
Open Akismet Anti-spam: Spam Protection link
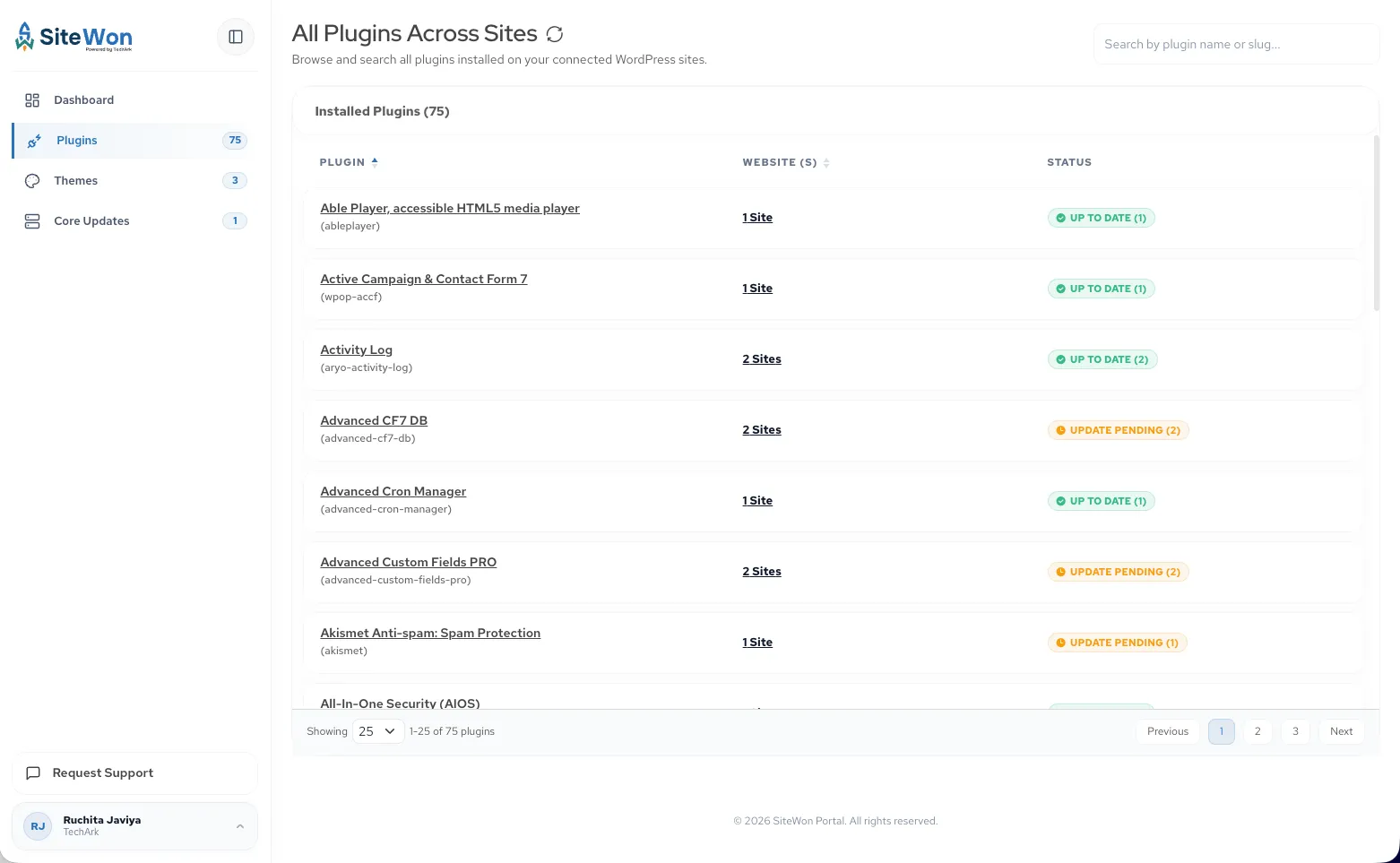pos(430,633)
